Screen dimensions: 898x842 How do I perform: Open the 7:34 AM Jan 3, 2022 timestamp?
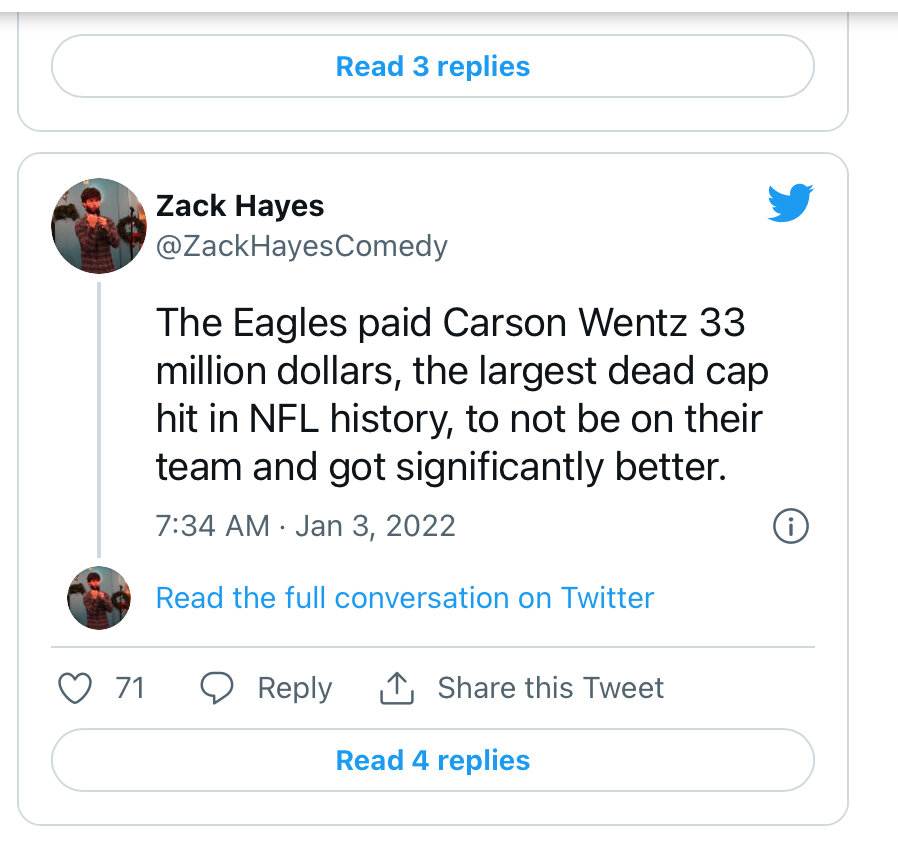305,526
